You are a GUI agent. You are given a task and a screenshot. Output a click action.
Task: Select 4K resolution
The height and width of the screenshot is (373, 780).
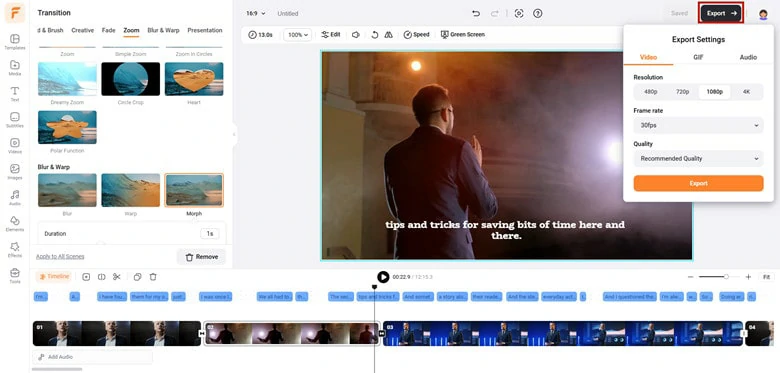(746, 92)
